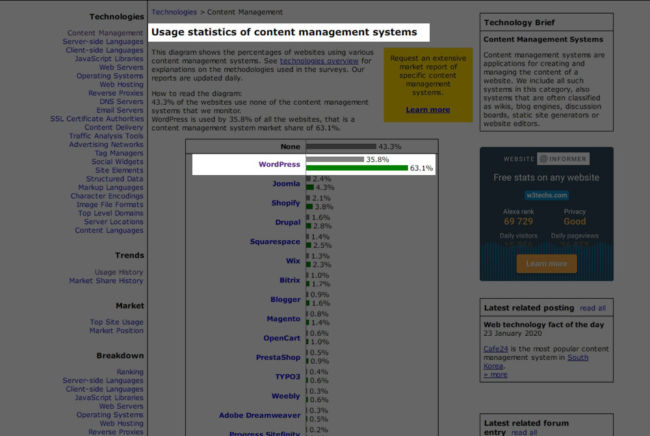Open Site Elements link
Image resolution: width=650 pixels, height=436 pixels.
[119, 170]
